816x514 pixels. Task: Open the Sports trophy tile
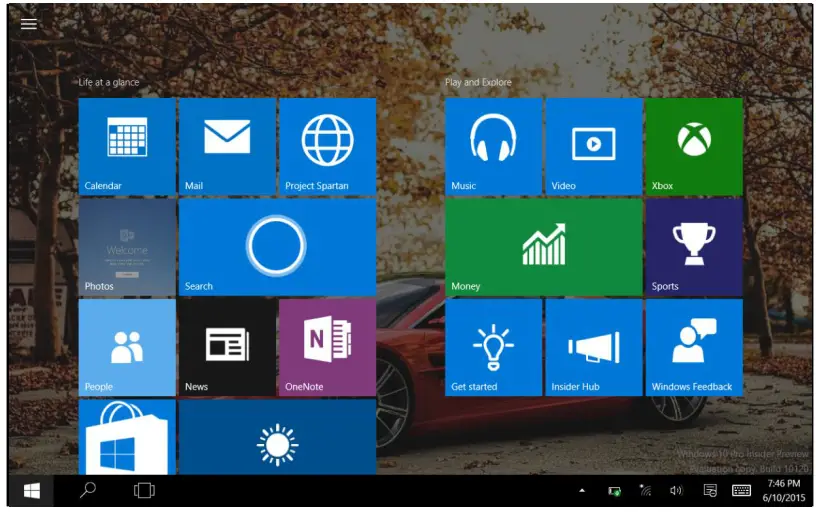[694, 247]
